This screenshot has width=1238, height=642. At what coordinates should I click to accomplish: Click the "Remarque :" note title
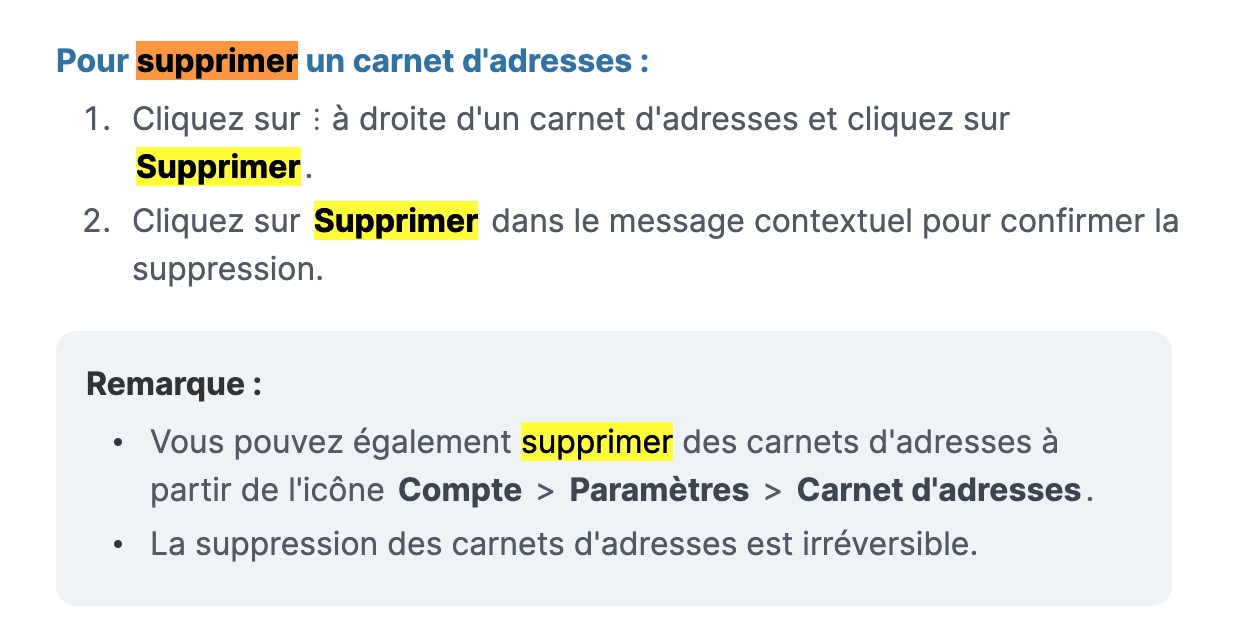coord(174,384)
